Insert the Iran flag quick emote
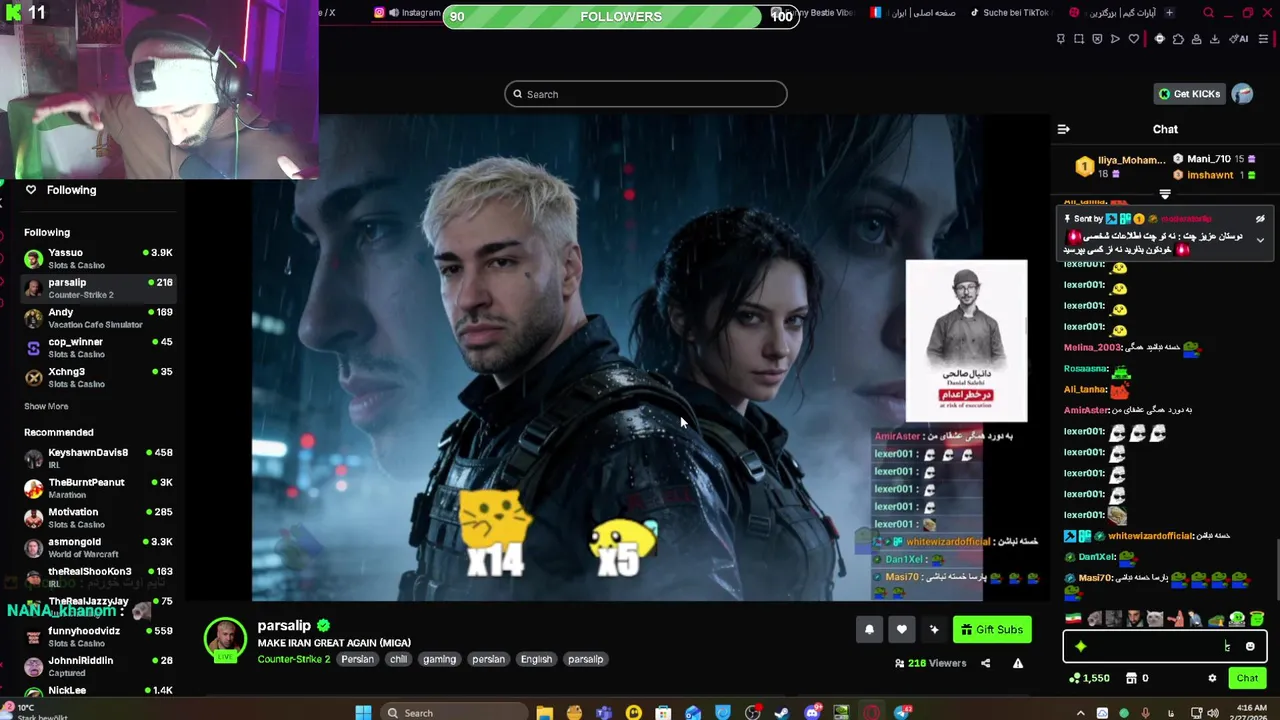This screenshot has width=1280, height=720. point(1073,619)
